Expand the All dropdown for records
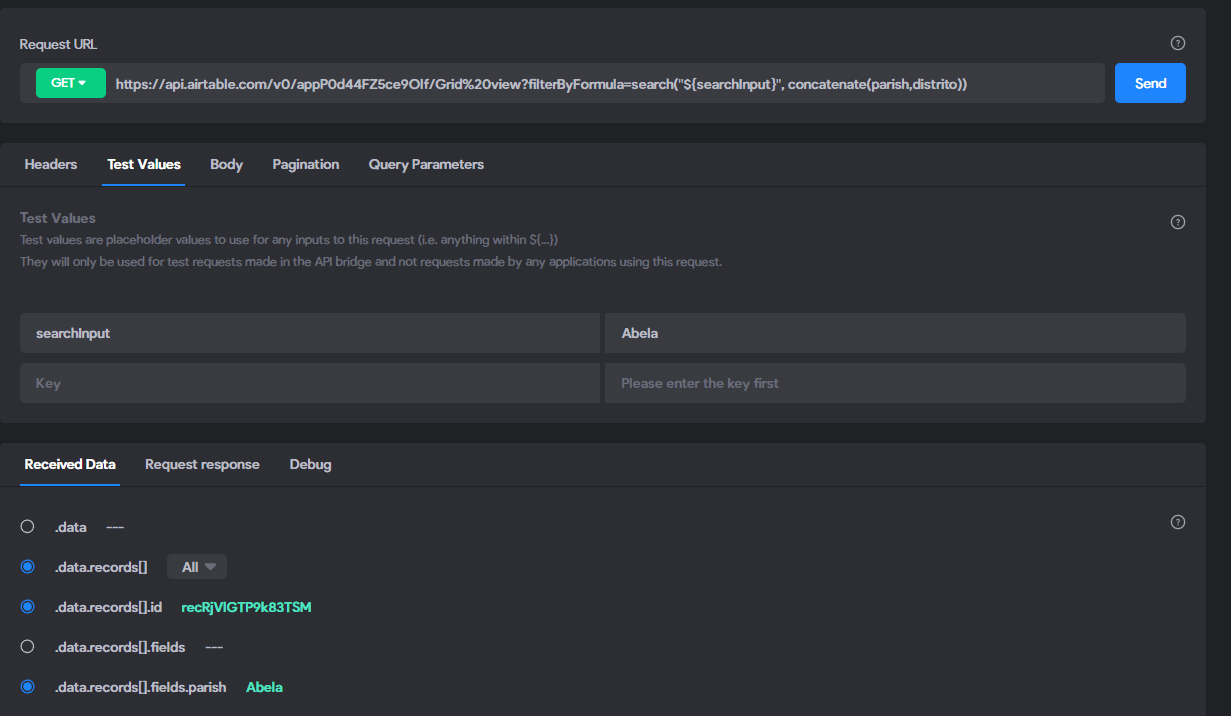This screenshot has width=1231, height=716. tap(197, 567)
